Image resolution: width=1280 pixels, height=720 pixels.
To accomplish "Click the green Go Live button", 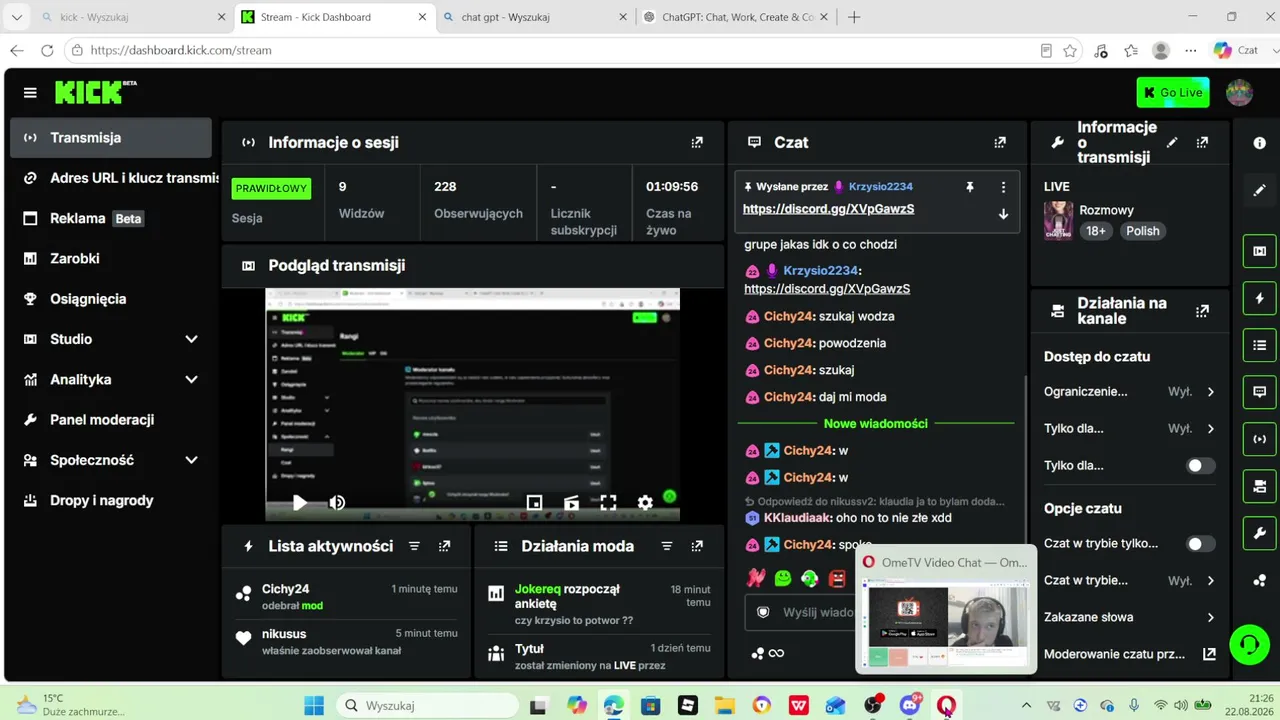I will coord(1173,93).
